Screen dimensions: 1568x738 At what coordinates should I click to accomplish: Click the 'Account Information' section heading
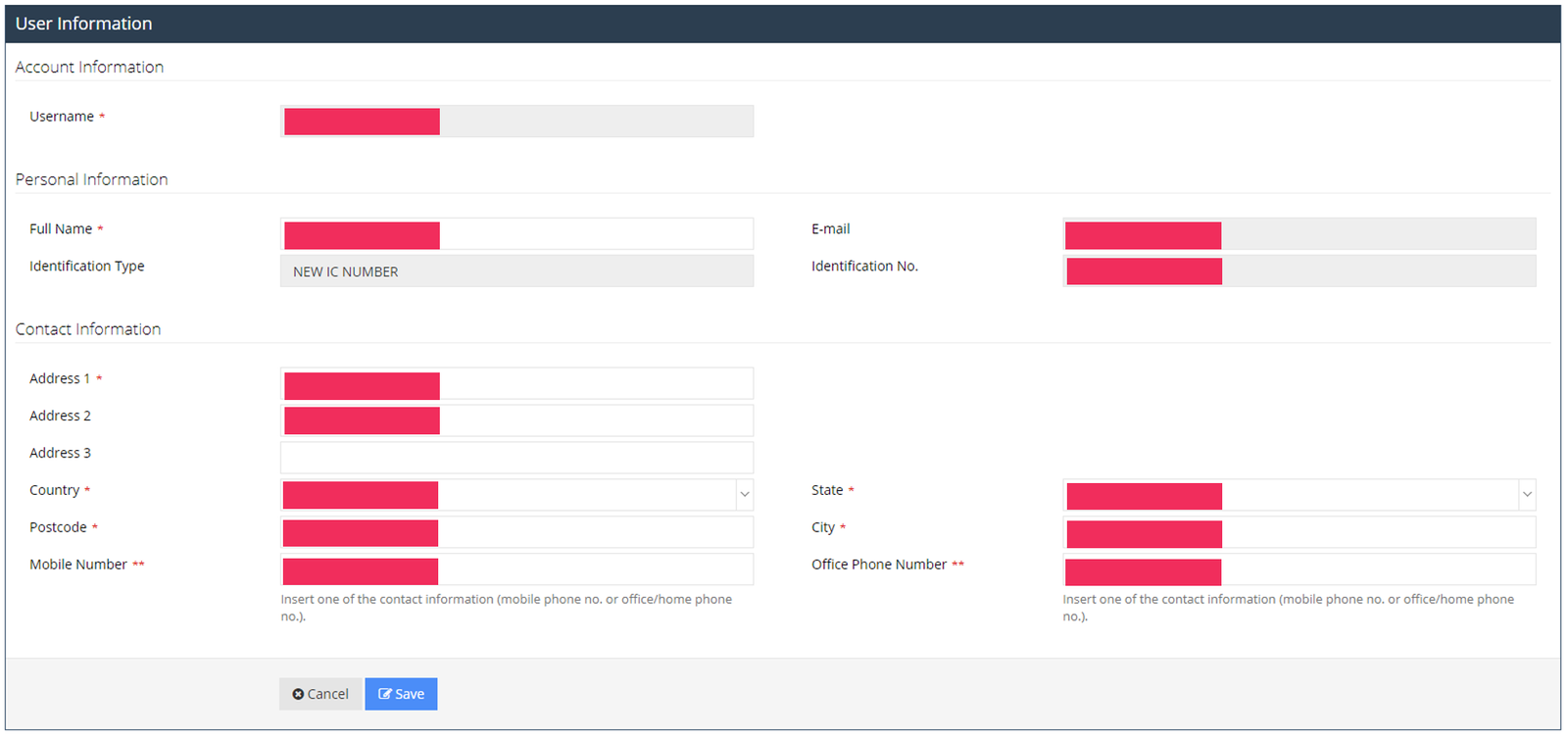[89, 67]
